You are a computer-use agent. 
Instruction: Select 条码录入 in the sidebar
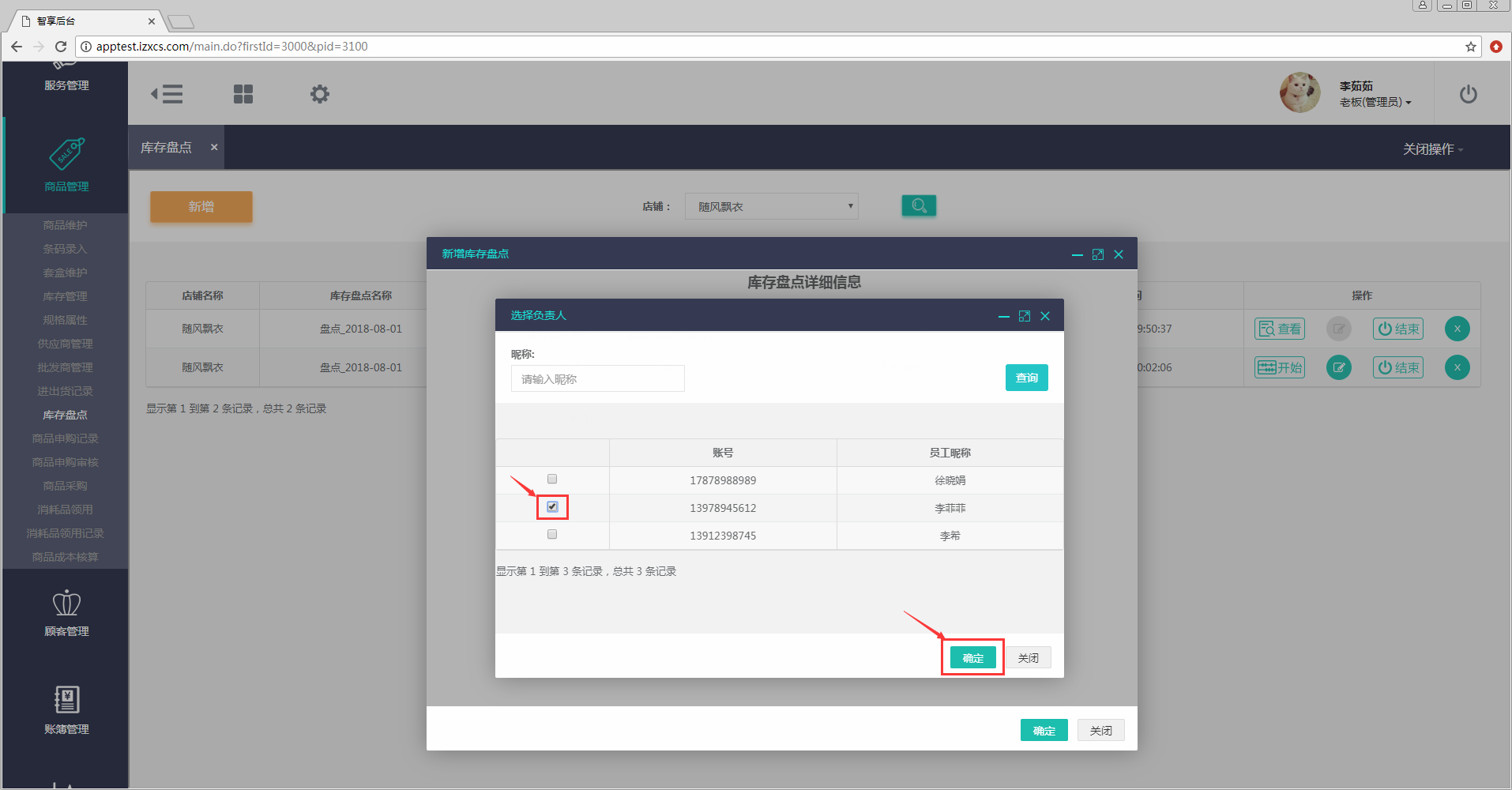66,249
